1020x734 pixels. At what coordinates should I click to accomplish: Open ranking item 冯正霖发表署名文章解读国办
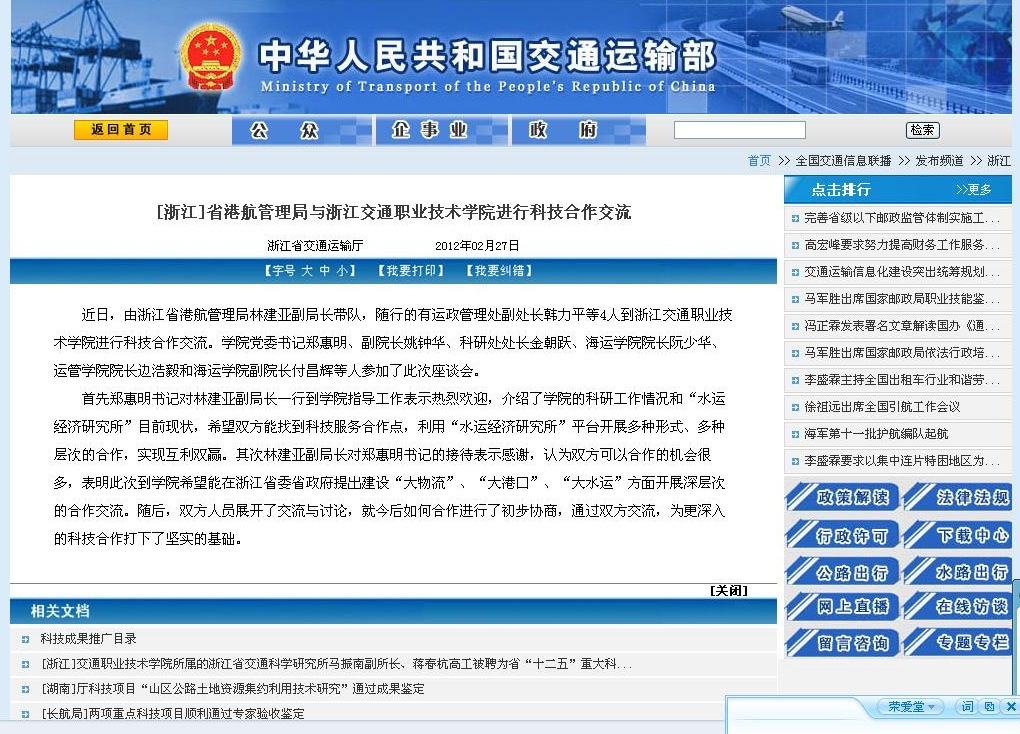pos(902,325)
